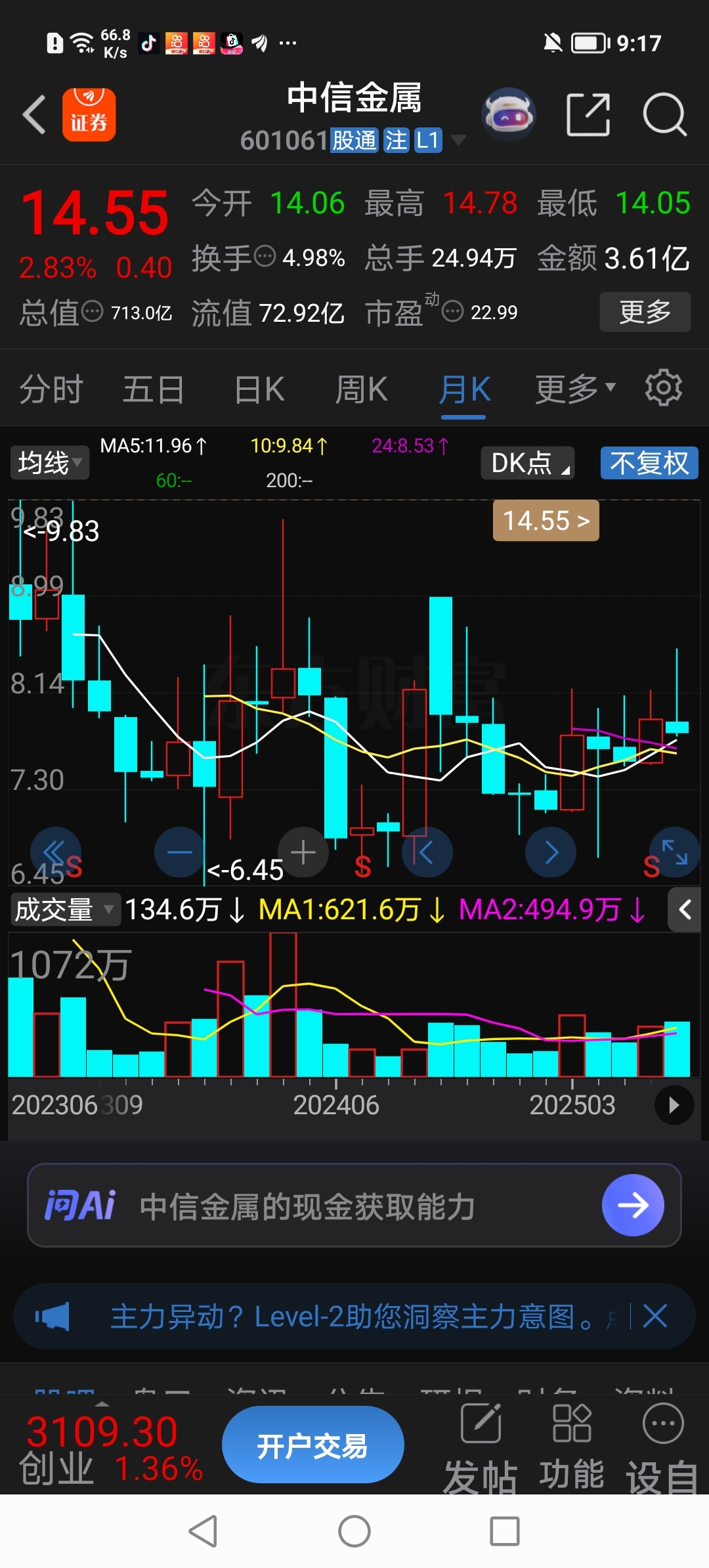Open the 均线 indicator dropdown
The image size is (709, 1568).
(50, 463)
